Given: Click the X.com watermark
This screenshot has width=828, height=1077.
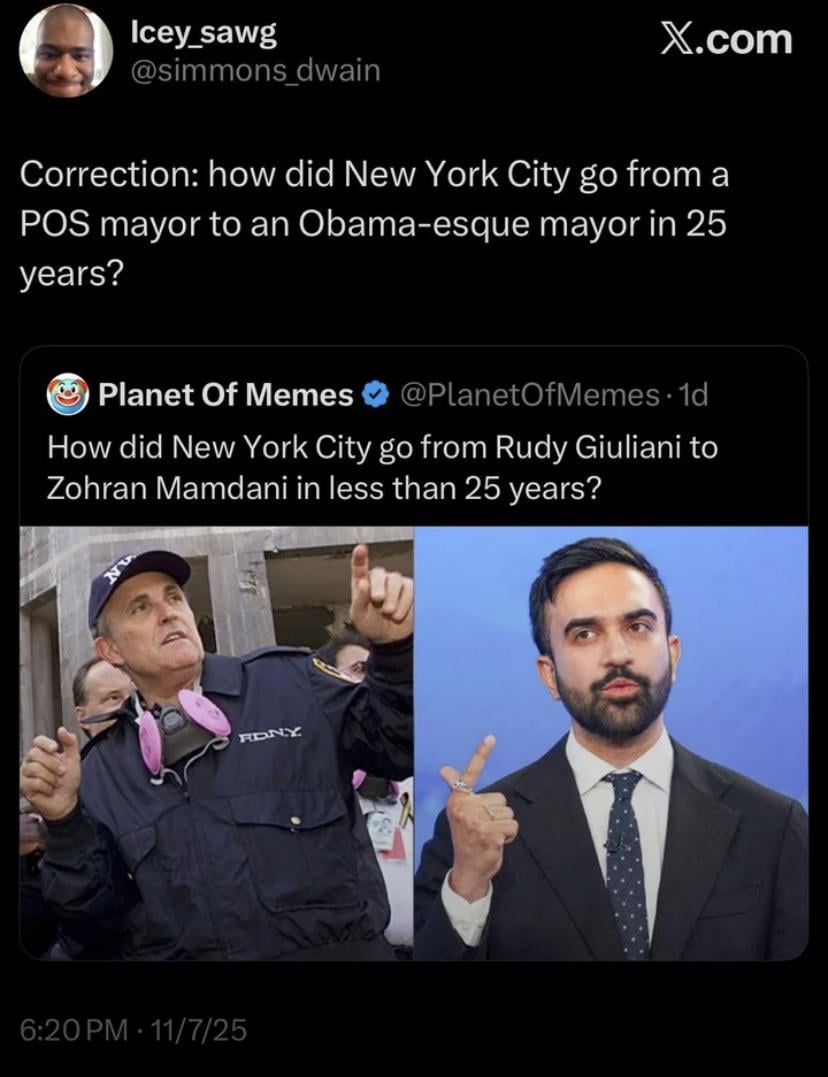Looking at the screenshot, I should pyautogui.click(x=727, y=40).
